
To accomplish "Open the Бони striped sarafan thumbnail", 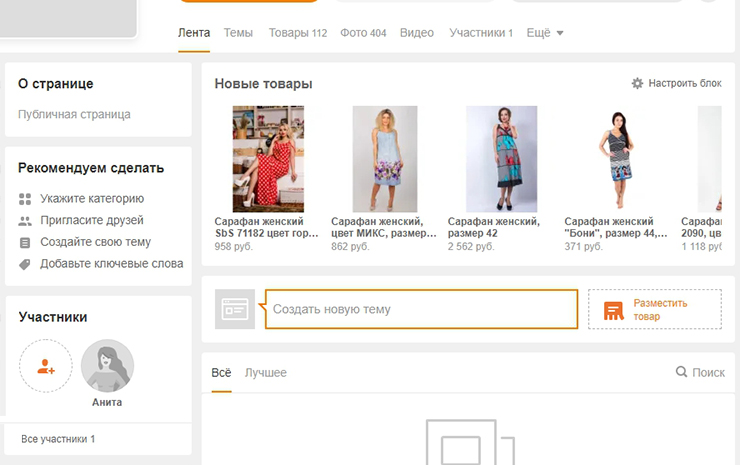I will tap(618, 159).
